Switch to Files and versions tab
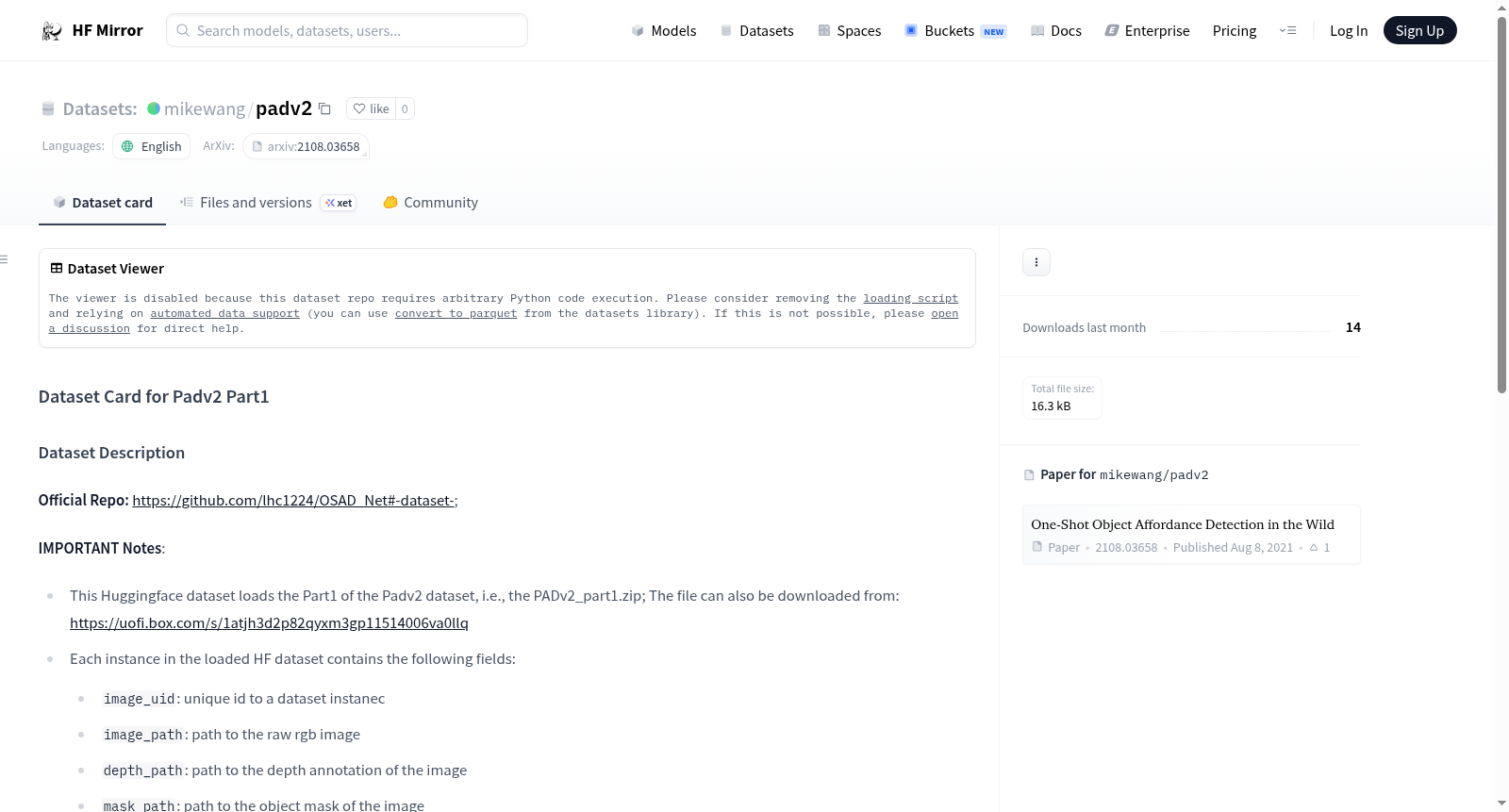Image resolution: width=1509 pixels, height=812 pixels. [x=268, y=203]
